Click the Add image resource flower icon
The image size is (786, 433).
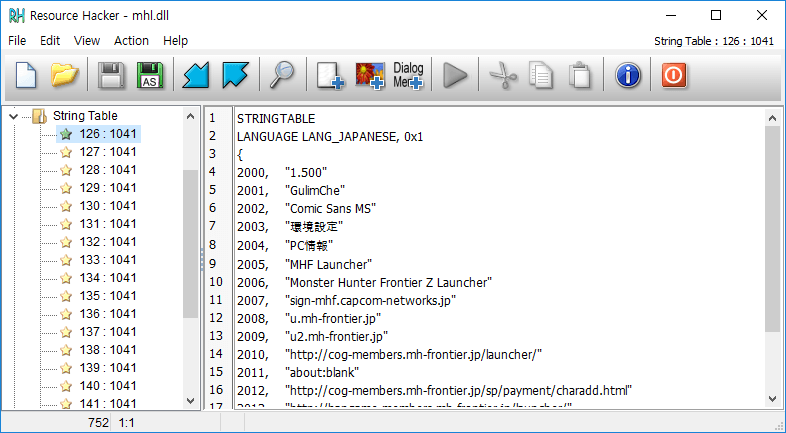pos(370,75)
